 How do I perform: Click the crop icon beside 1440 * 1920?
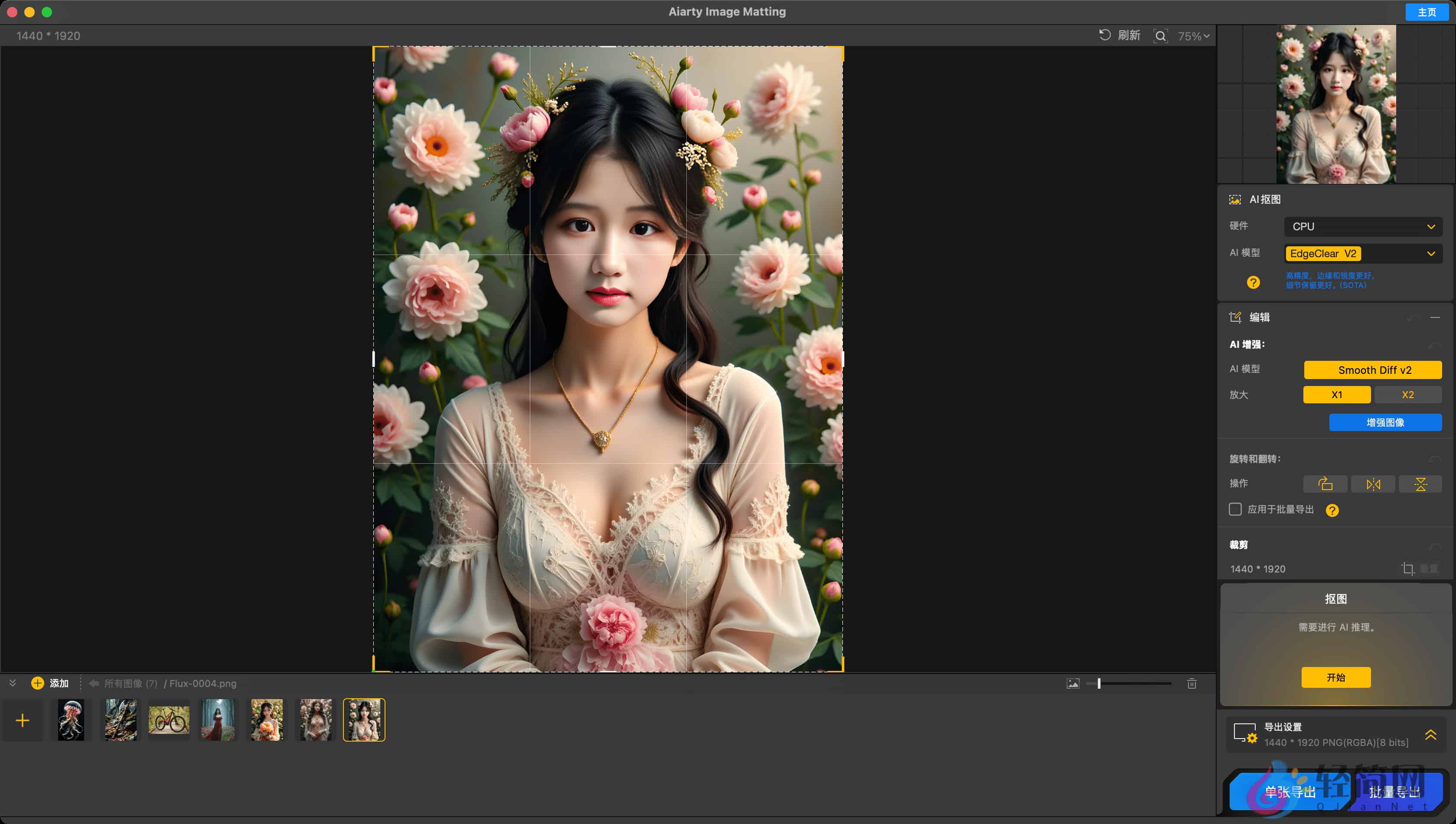[1408, 569]
